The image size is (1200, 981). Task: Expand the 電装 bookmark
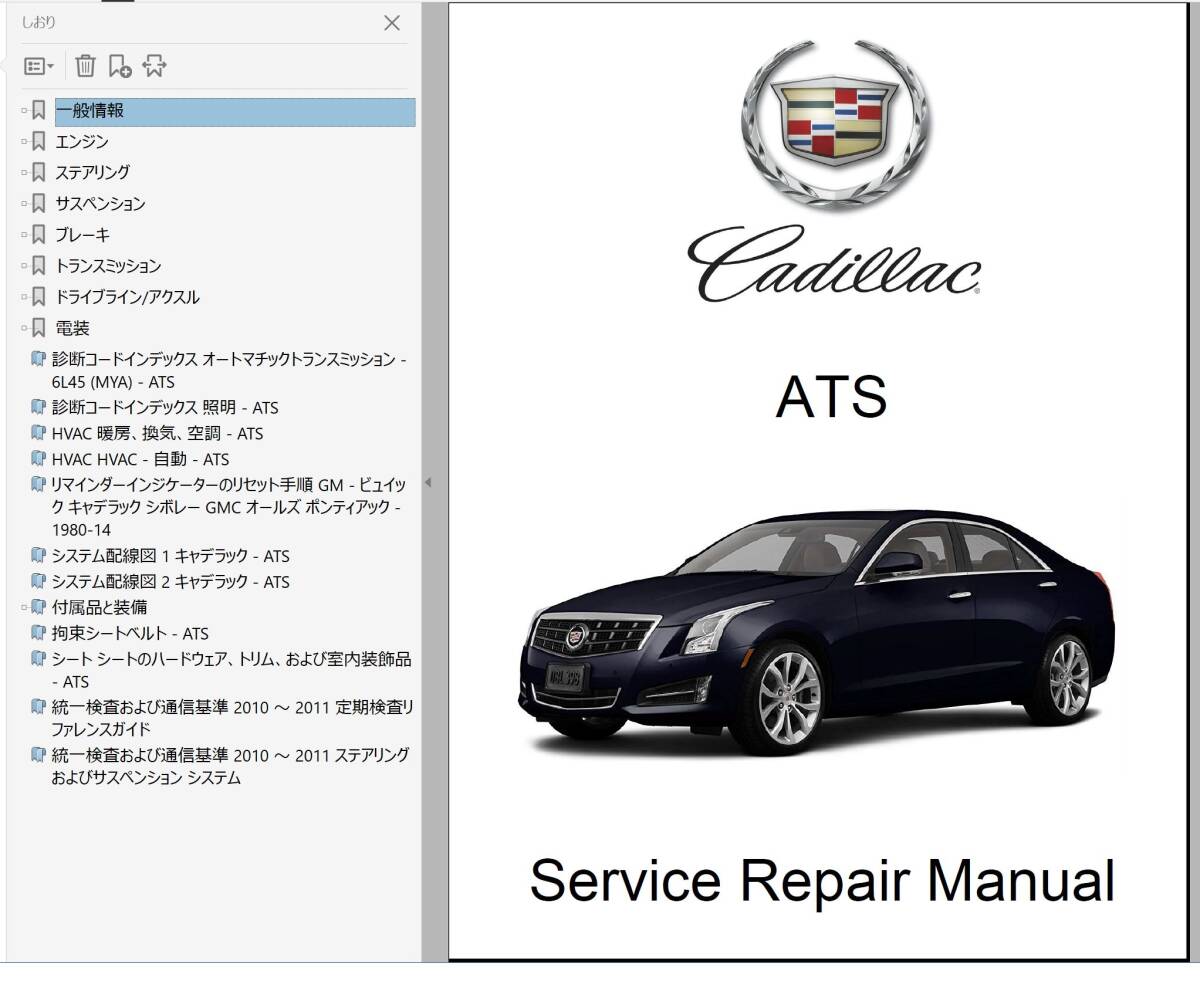click(x=24, y=328)
